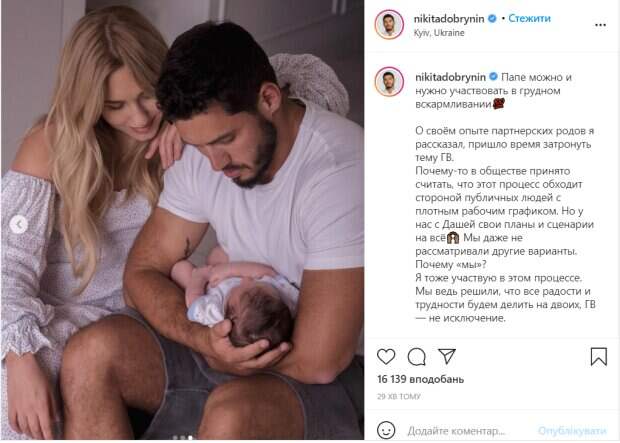Click the header profile avatar
620x443 pixels.
[x=389, y=25]
